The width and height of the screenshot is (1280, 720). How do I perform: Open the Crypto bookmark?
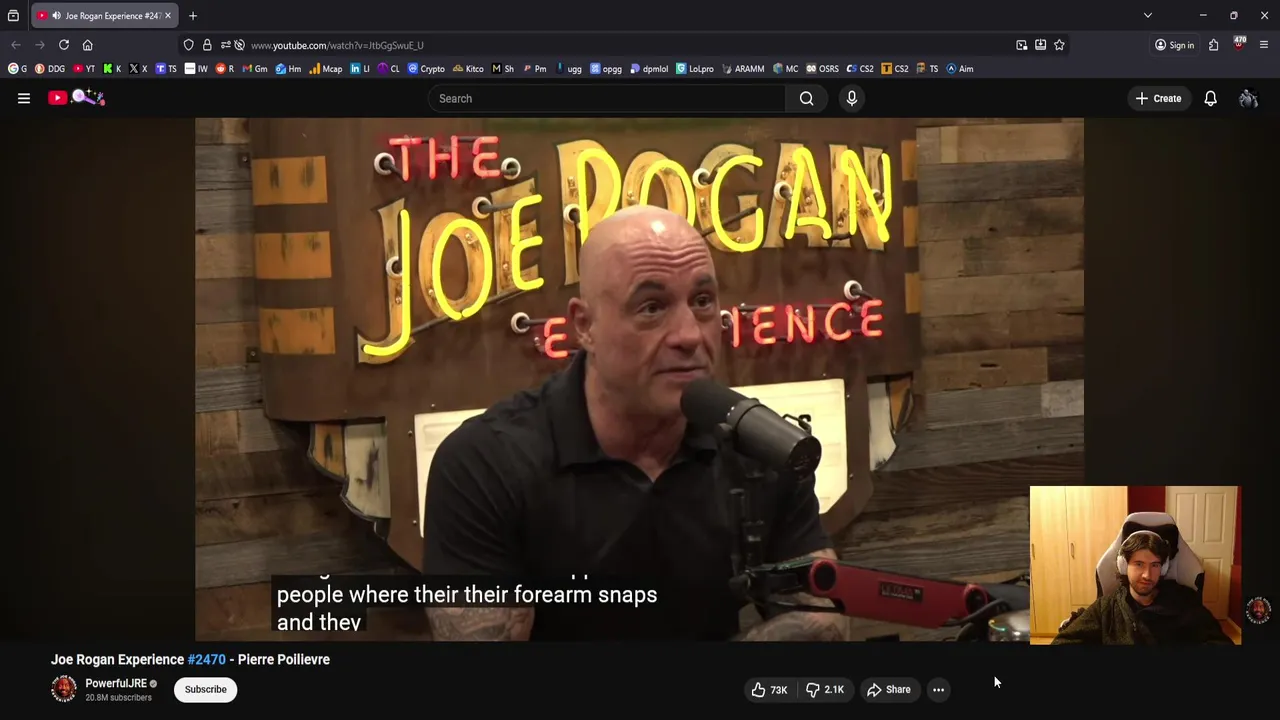coord(426,69)
